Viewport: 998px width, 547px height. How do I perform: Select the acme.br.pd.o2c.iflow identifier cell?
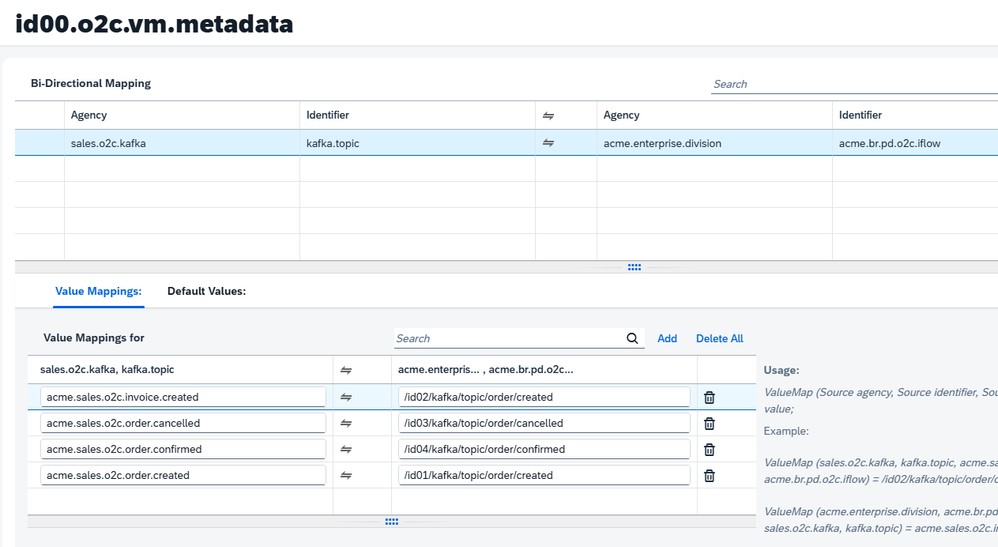(x=915, y=143)
